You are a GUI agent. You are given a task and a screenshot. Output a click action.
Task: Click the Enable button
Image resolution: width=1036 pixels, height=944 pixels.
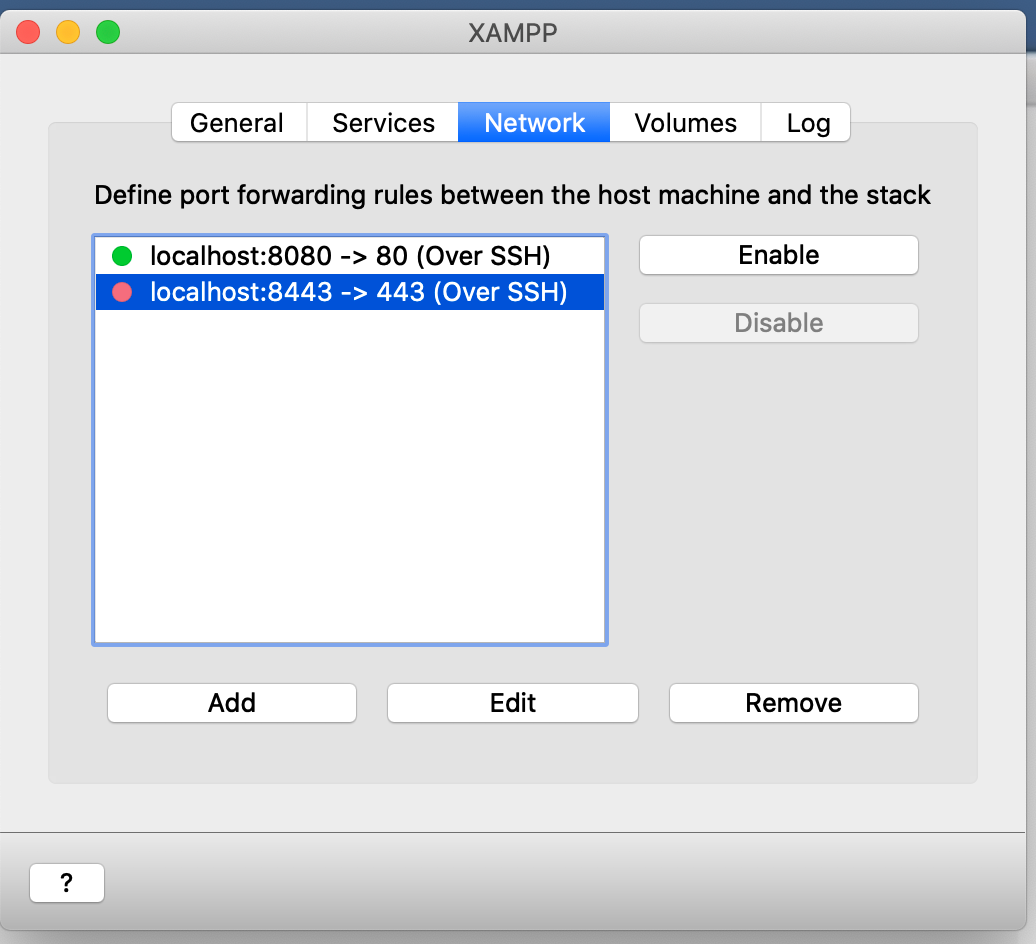coord(778,255)
